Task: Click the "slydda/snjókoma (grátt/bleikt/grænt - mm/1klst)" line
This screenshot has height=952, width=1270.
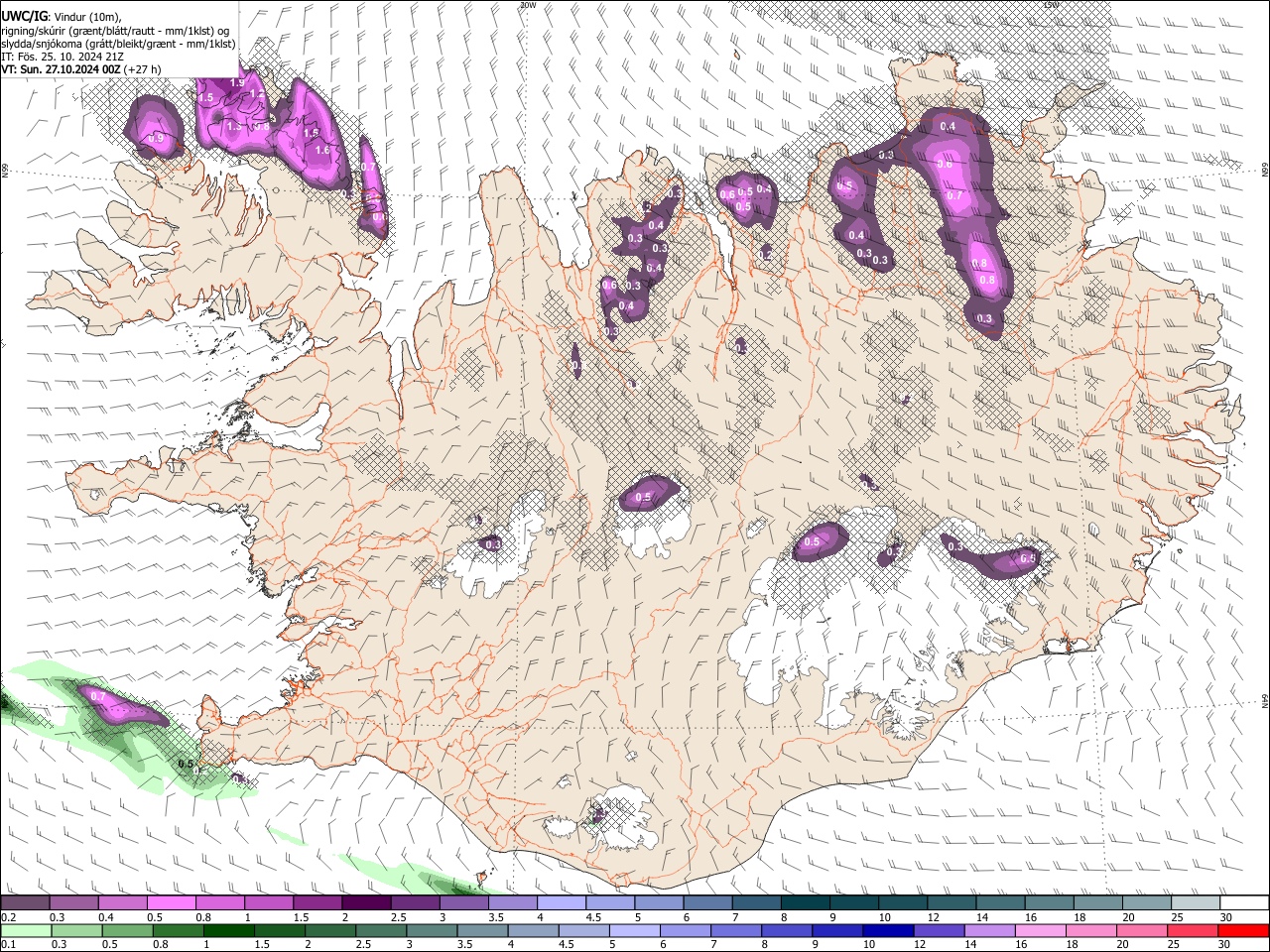Action: coord(118,43)
